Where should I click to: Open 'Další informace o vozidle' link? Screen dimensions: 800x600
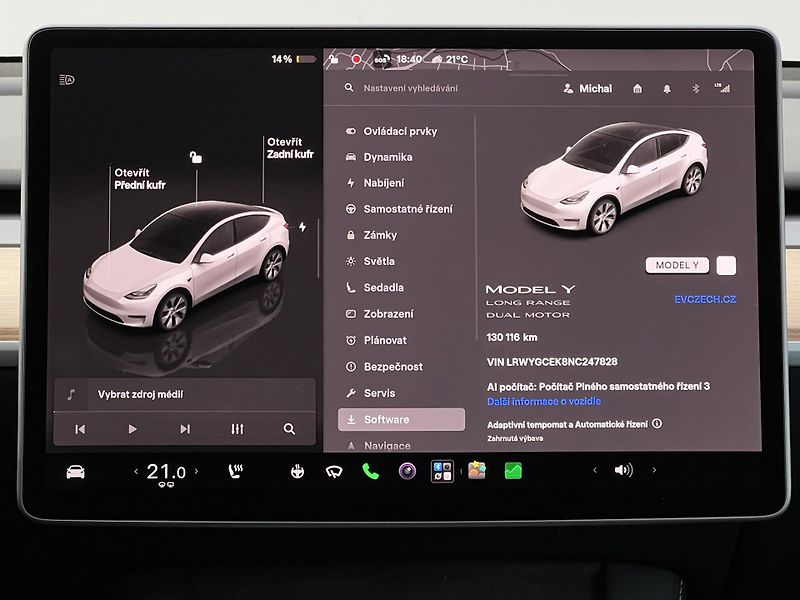pos(544,402)
